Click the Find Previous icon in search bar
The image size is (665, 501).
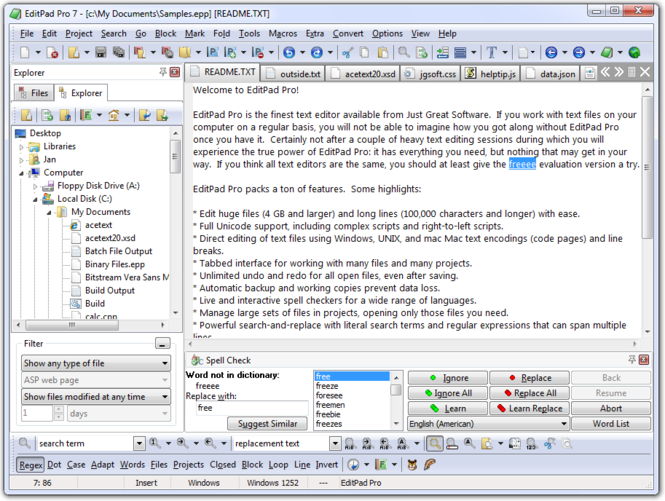click(x=210, y=443)
